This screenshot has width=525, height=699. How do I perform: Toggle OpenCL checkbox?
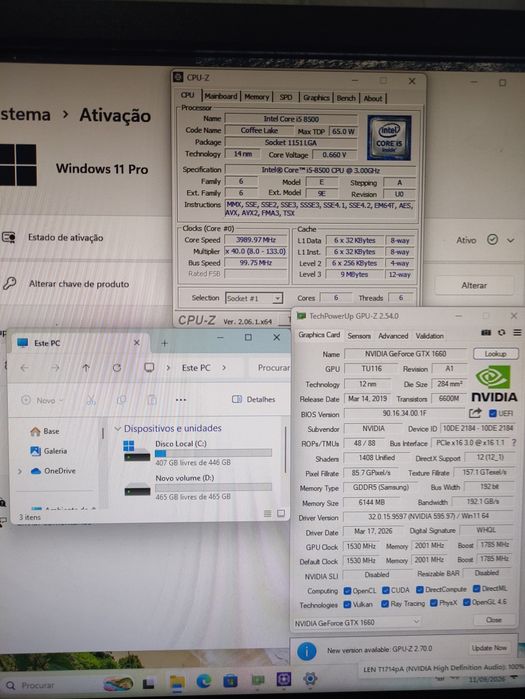point(347,591)
